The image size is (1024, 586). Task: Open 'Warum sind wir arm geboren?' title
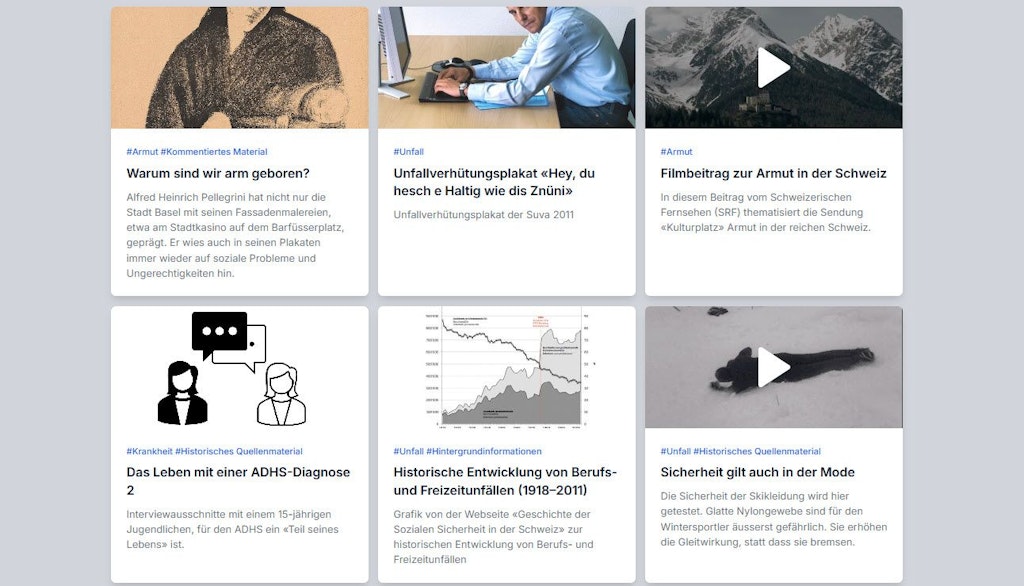point(218,173)
